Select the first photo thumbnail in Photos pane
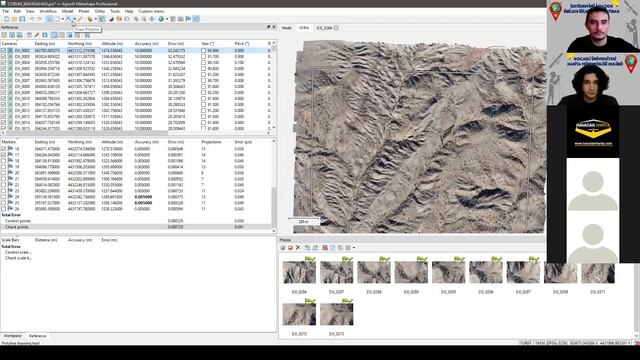The width and height of the screenshot is (640, 360). (299, 272)
